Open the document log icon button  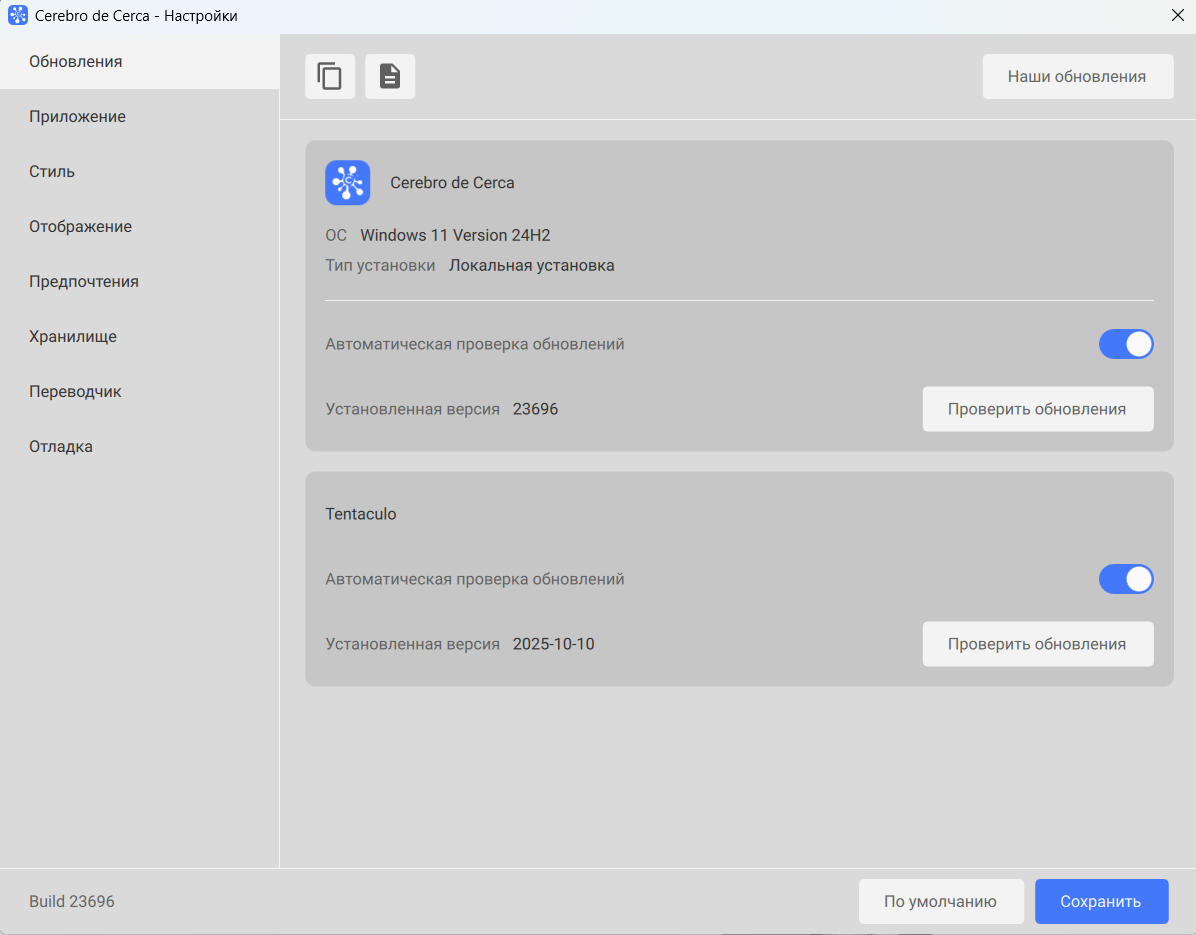pos(390,77)
